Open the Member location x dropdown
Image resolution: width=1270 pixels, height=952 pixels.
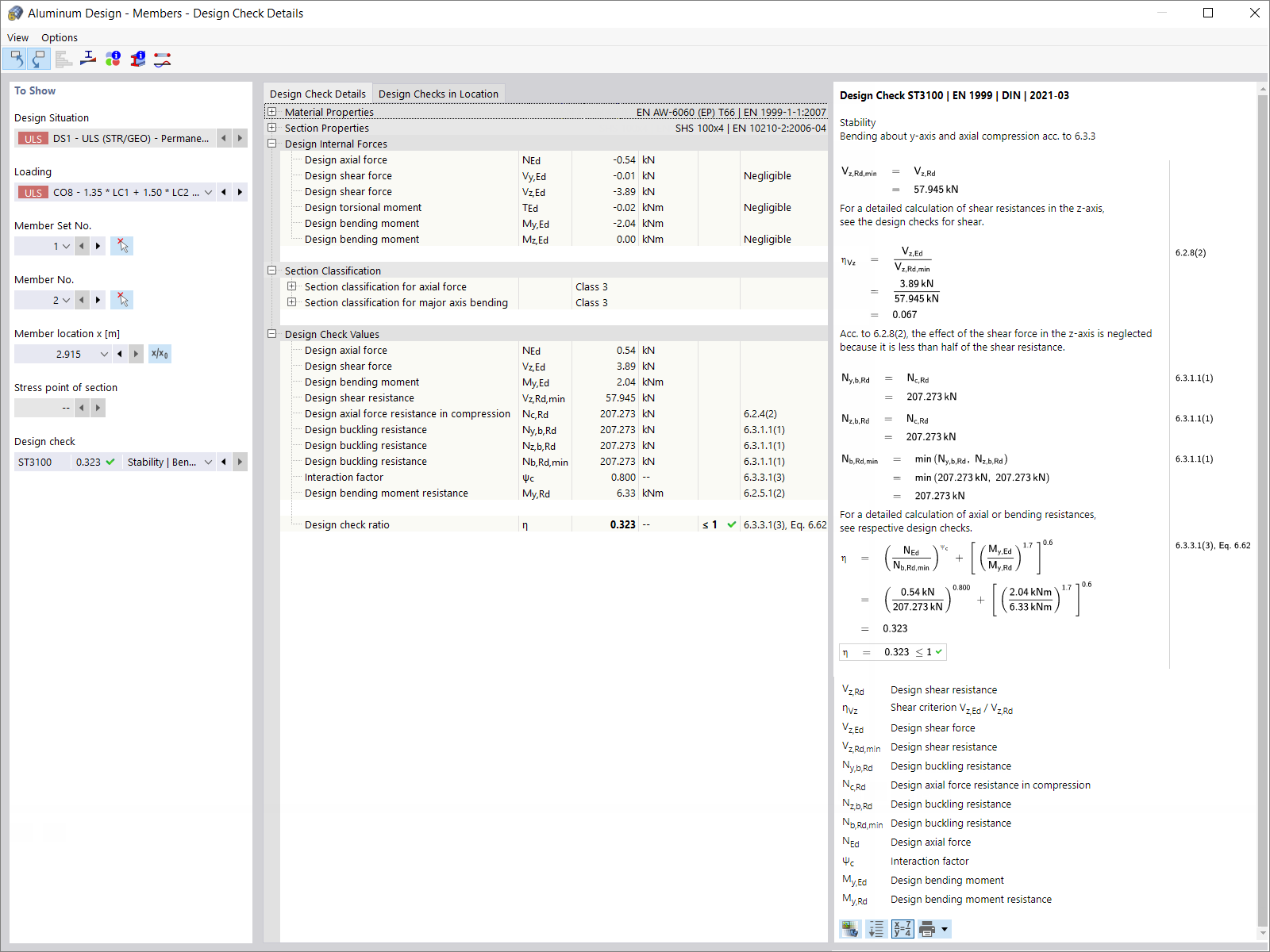tap(104, 354)
